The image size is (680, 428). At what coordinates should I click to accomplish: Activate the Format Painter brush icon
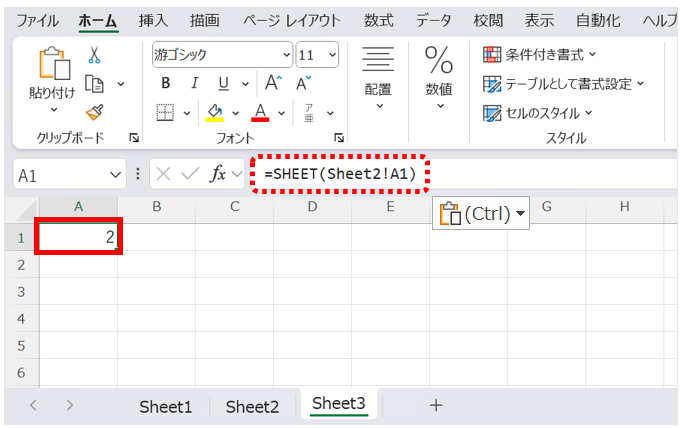pyautogui.click(x=95, y=112)
